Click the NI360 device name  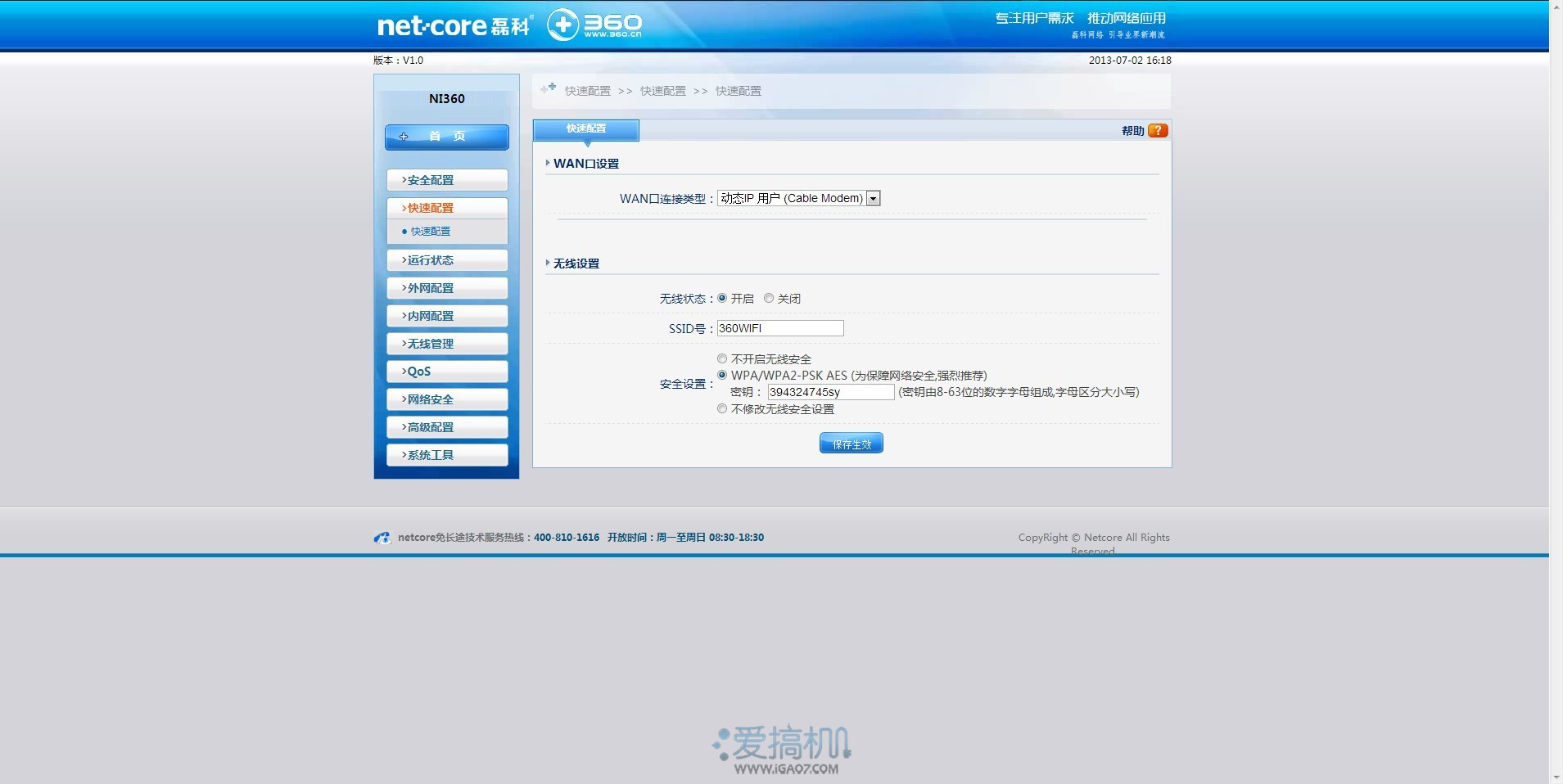447,99
